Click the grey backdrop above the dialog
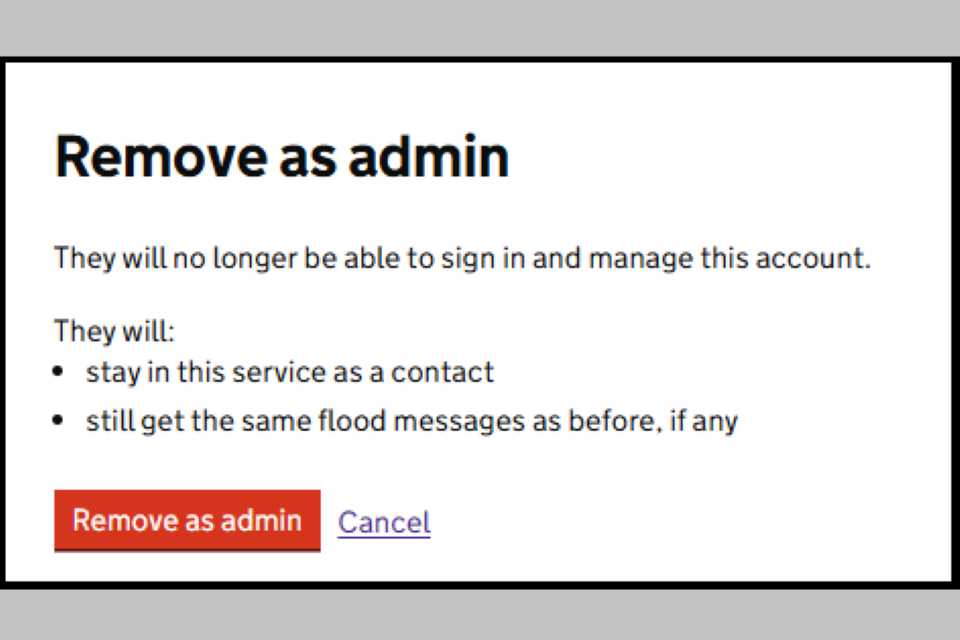This screenshot has width=960, height=640. [480, 27]
